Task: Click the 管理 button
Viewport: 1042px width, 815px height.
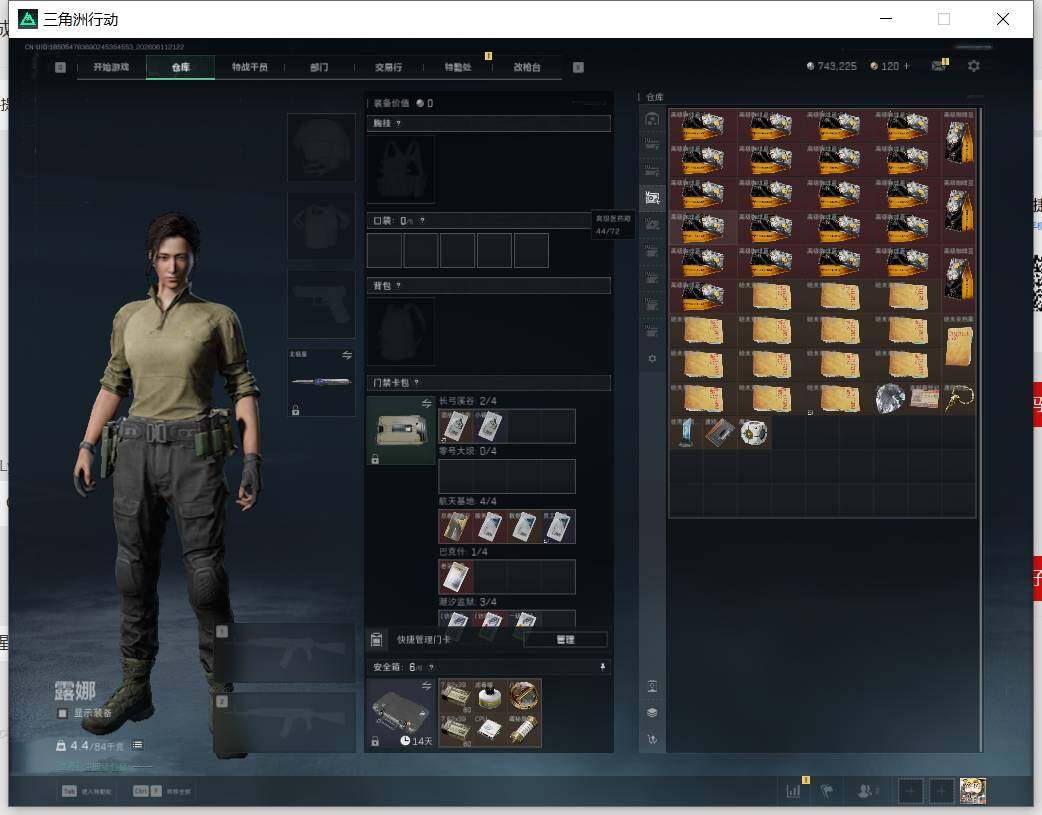Action: click(x=566, y=640)
